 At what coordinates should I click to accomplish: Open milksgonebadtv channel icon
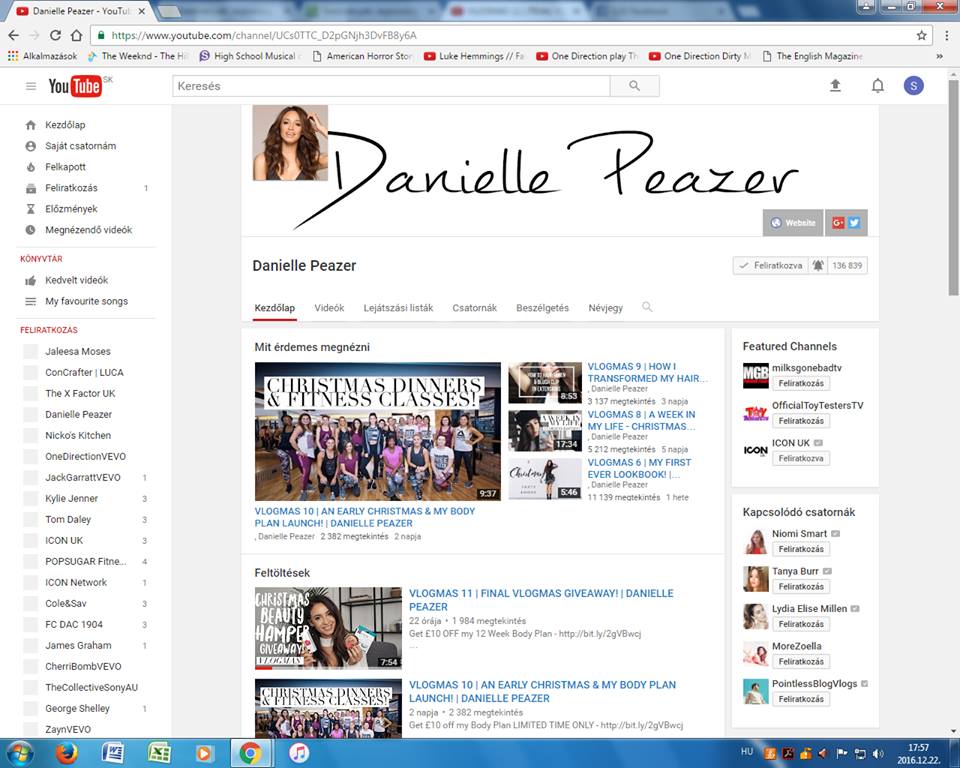pyautogui.click(x=756, y=375)
